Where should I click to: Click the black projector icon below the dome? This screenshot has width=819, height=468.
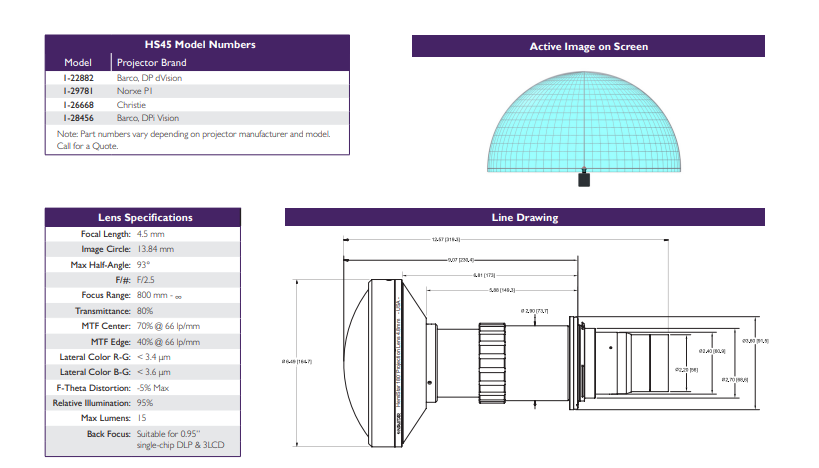coord(584,179)
